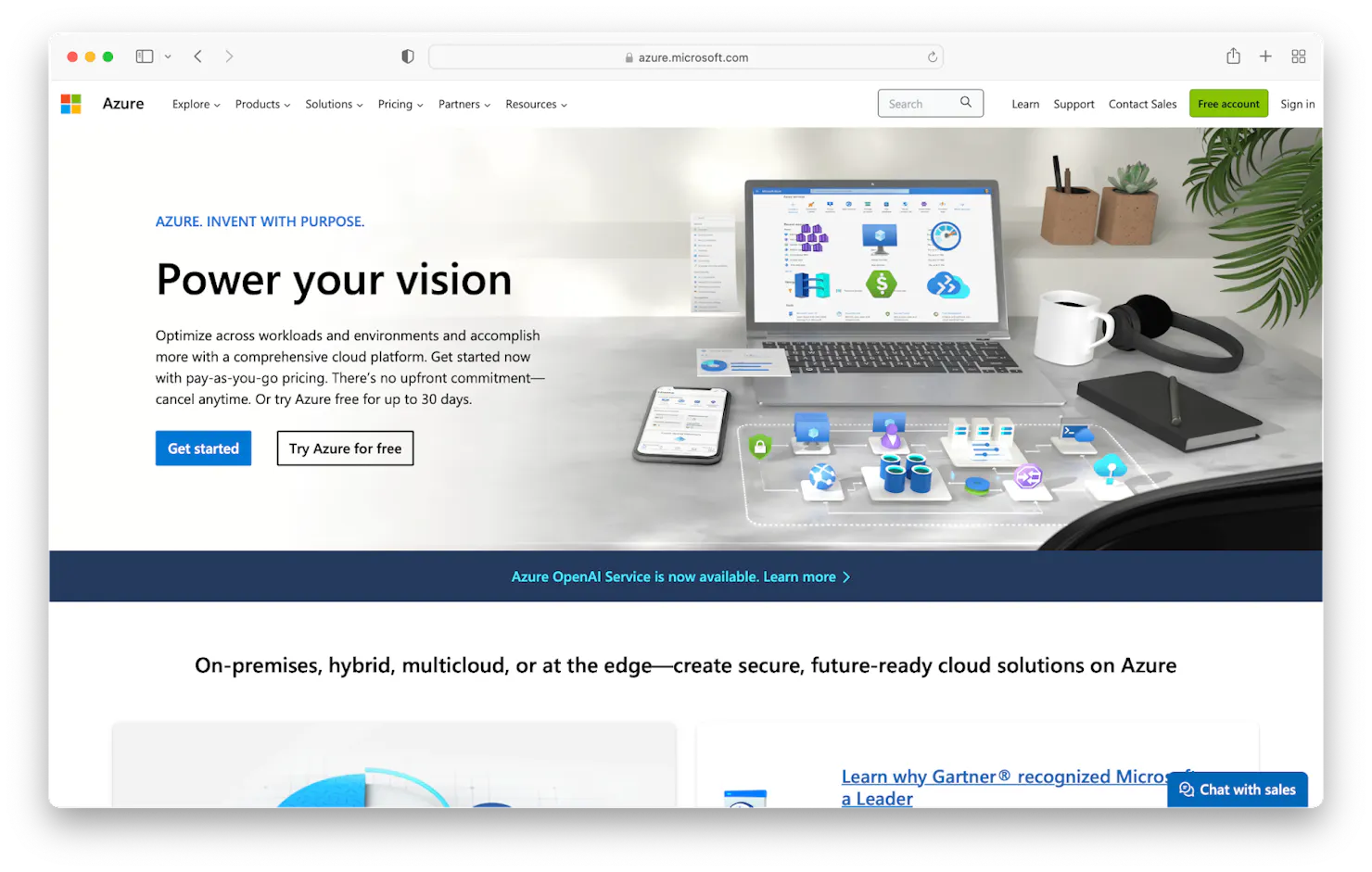Image resolution: width=1372 pixels, height=872 pixels.
Task: Open the Support link
Action: (x=1073, y=105)
